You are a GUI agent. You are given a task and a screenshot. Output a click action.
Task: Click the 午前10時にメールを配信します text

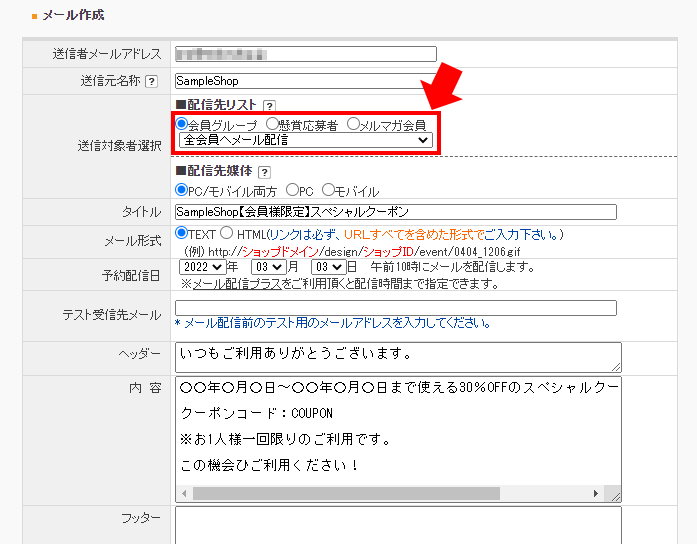(453, 267)
